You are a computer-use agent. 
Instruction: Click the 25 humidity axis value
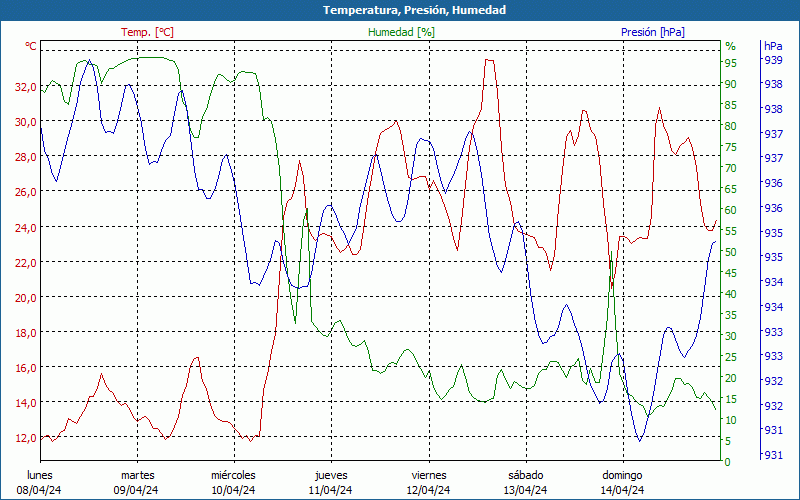coord(731,357)
